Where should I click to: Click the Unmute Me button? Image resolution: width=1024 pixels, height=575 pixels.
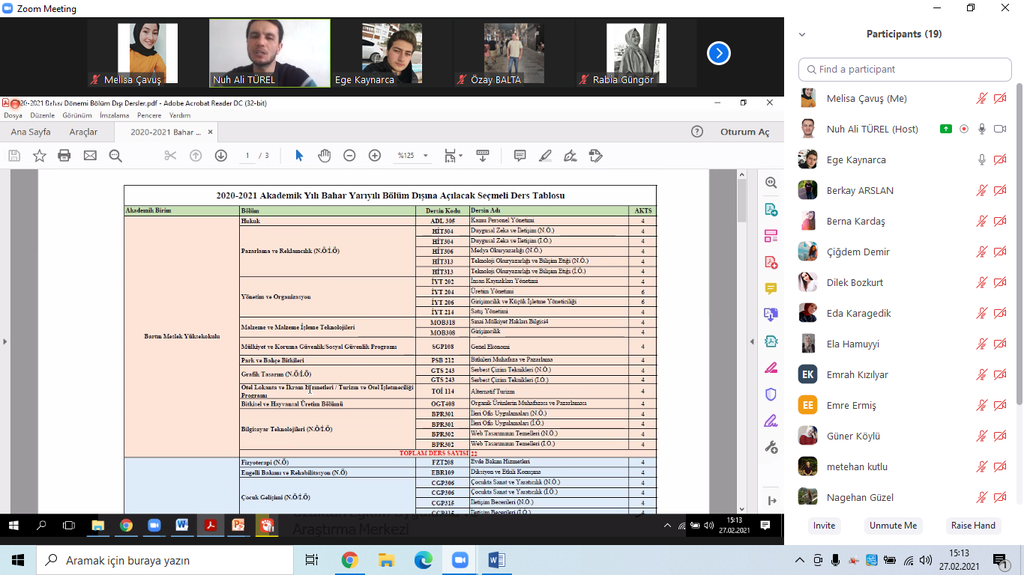click(x=892, y=525)
